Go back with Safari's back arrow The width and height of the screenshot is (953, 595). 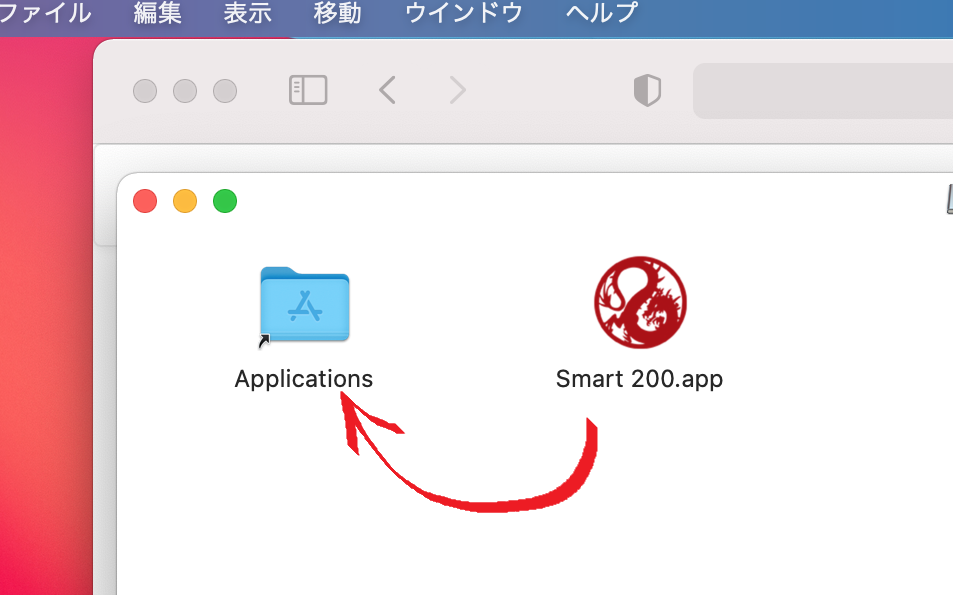pos(388,91)
